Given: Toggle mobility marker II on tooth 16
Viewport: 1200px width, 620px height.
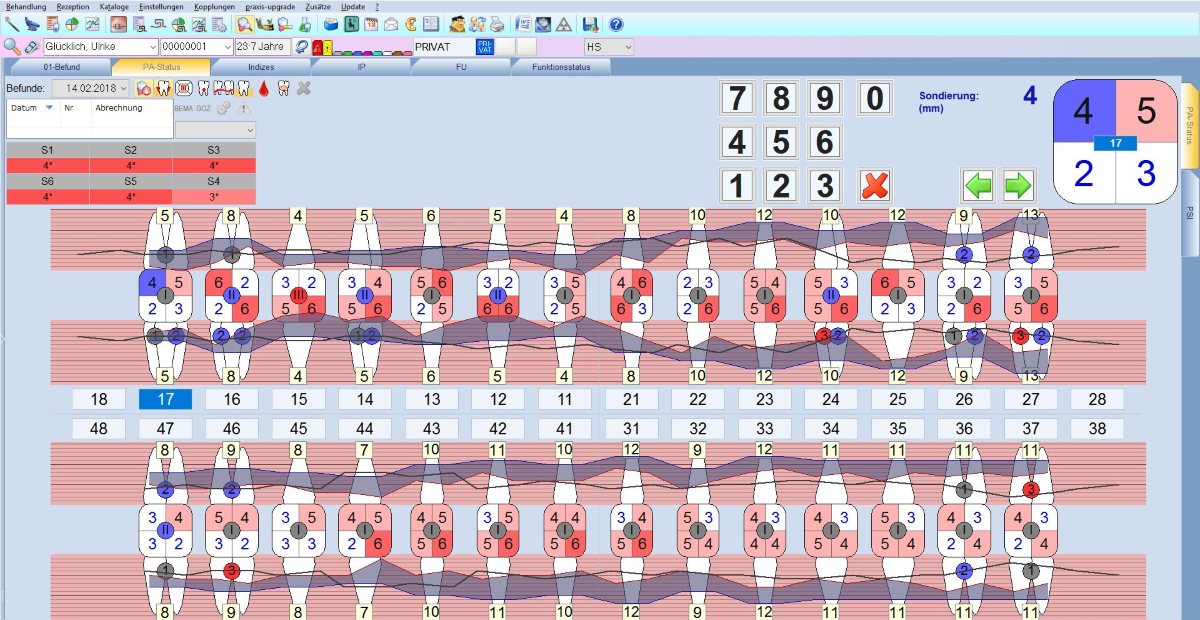Looking at the screenshot, I should (x=231, y=295).
